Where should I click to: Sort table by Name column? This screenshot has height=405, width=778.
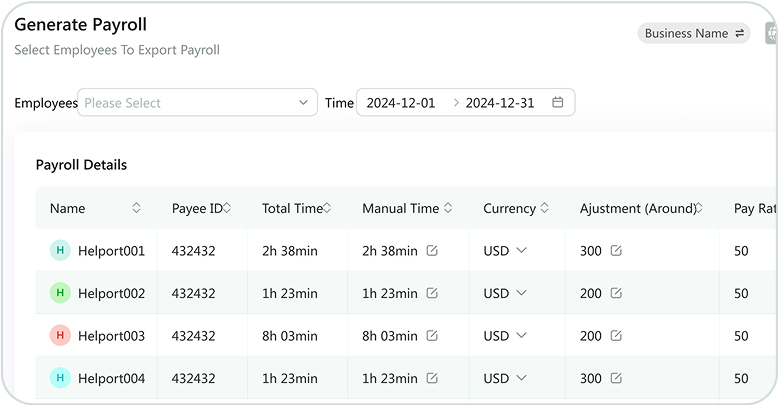[136, 208]
